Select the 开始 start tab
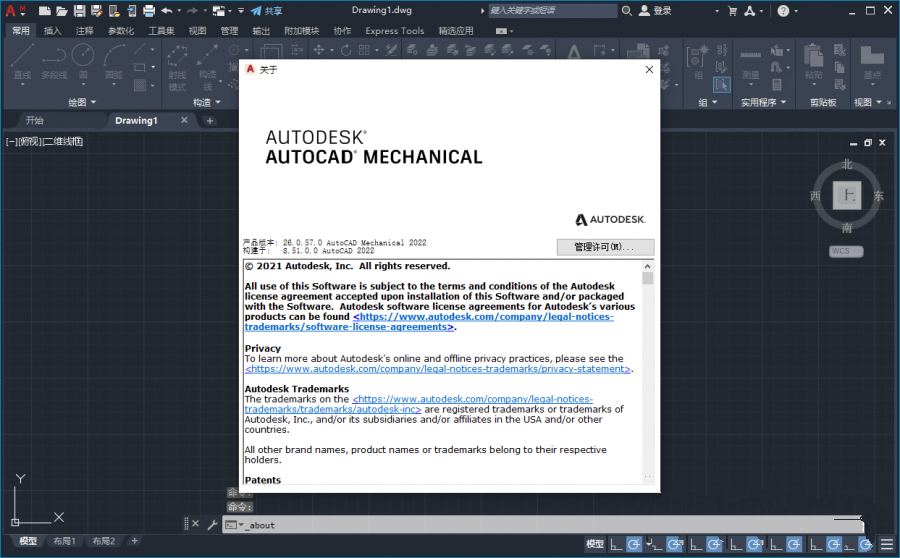Screen dimensions: 900x558 (34, 121)
